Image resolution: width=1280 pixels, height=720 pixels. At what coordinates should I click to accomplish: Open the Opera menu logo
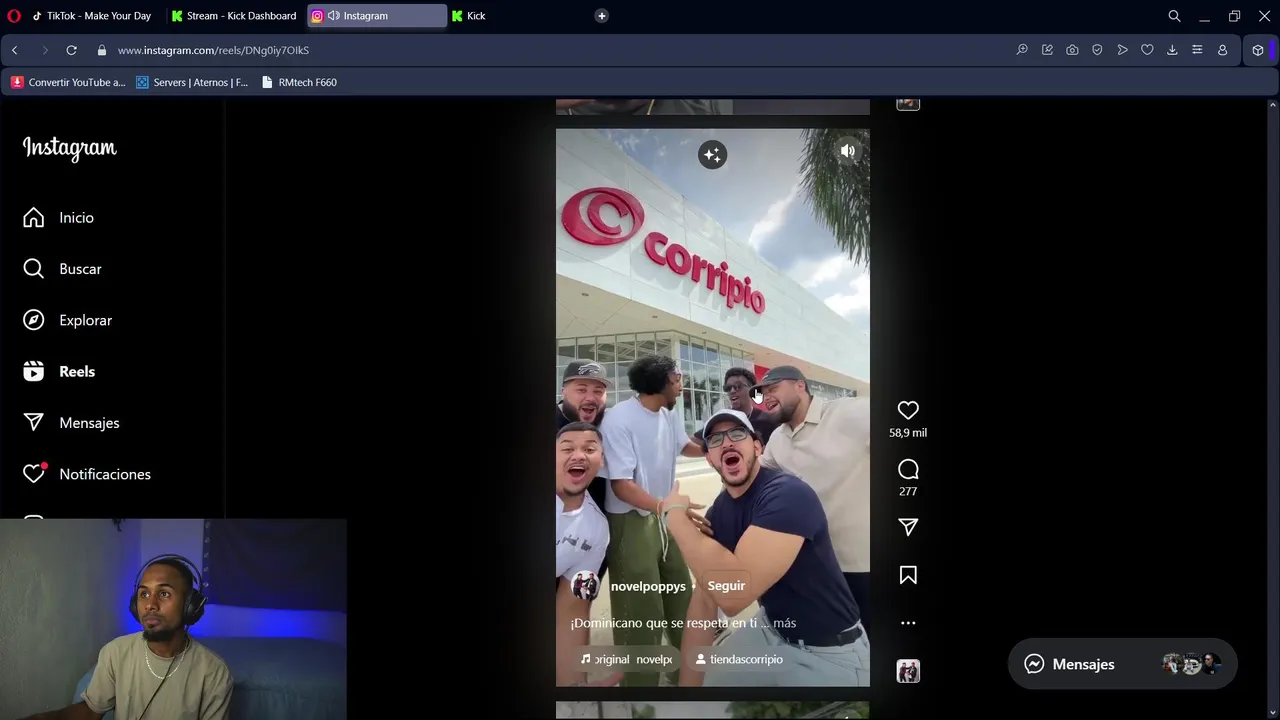14,16
